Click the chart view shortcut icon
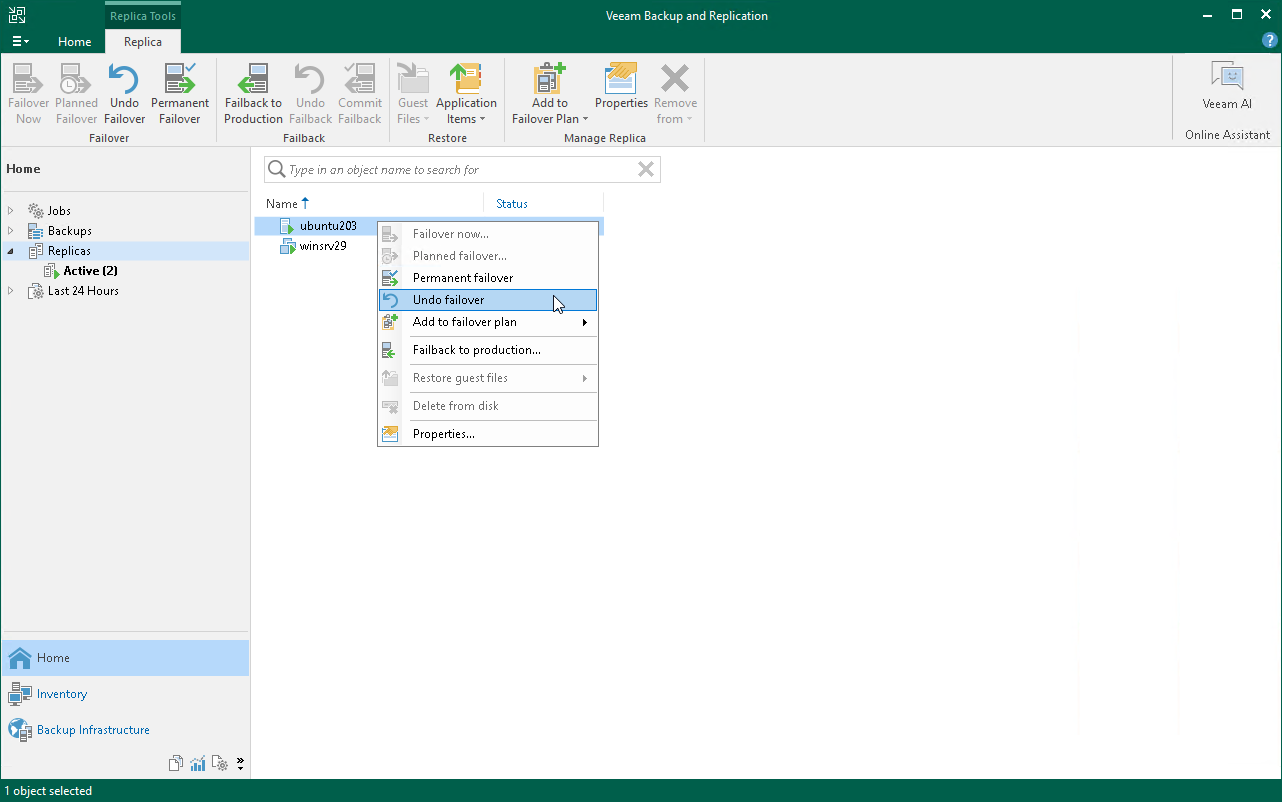The image size is (1282, 802). click(198, 764)
